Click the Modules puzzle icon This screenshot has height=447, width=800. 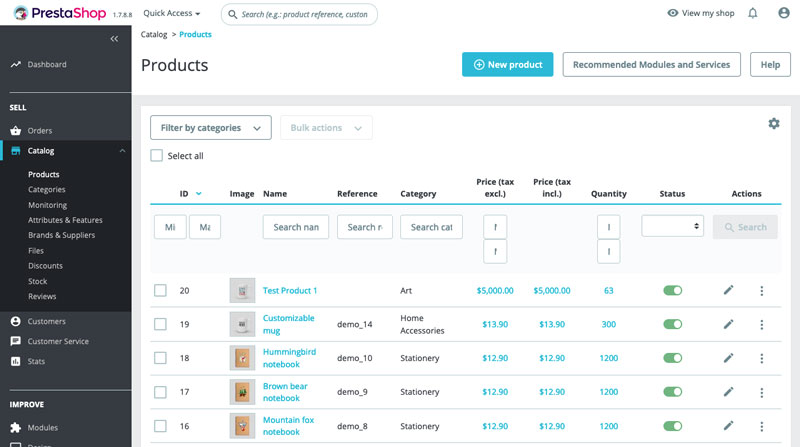click(16, 428)
